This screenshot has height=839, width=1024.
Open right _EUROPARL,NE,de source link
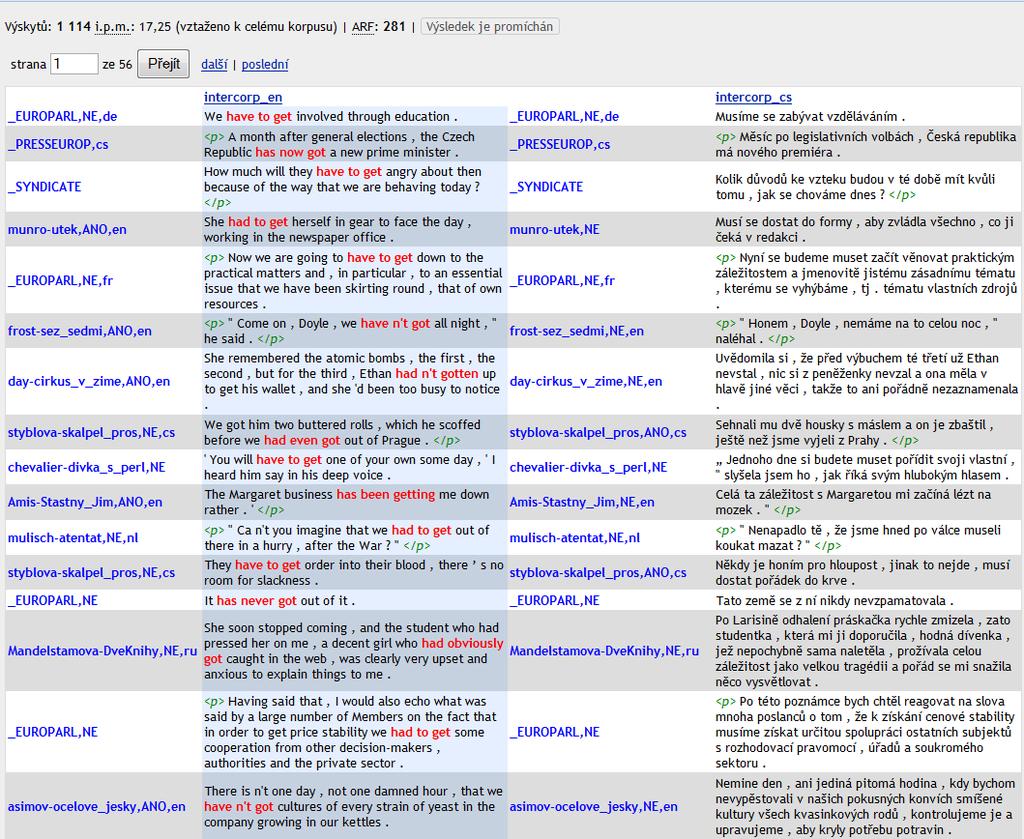pos(564,117)
